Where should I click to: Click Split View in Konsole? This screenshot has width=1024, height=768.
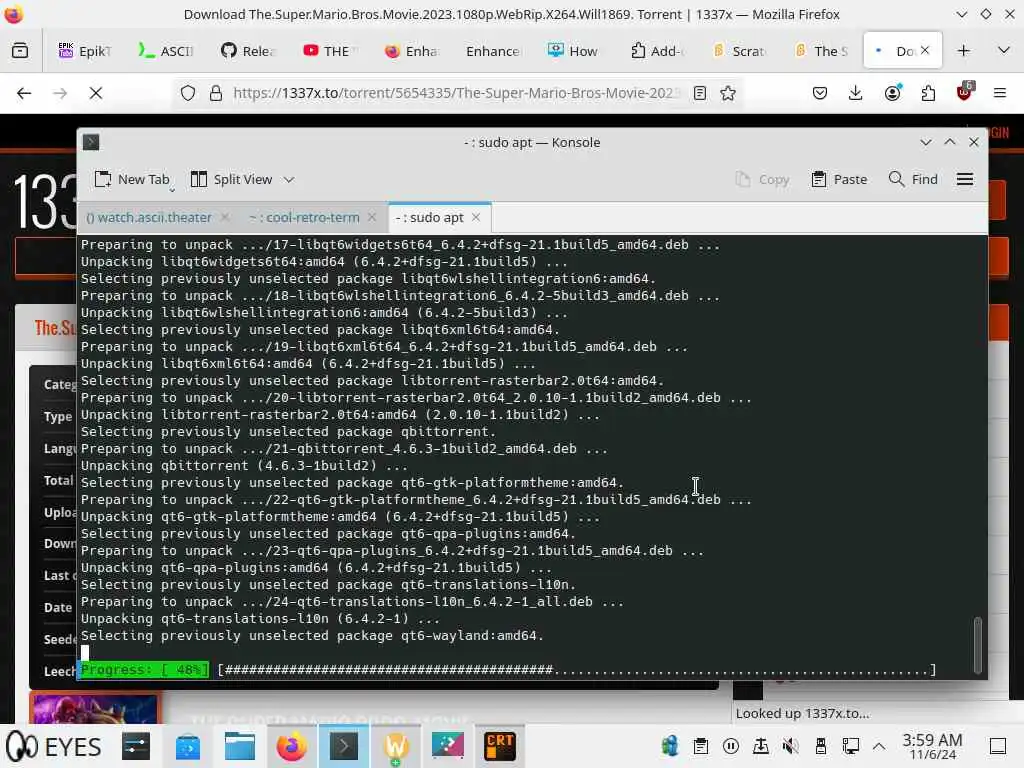[x=231, y=179]
